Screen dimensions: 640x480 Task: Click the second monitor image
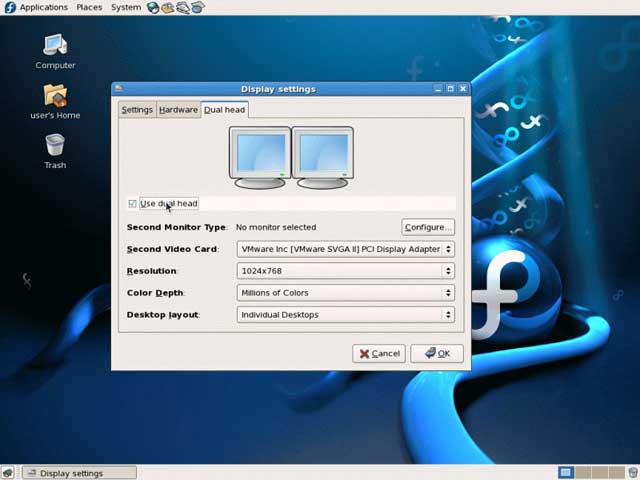(322, 158)
